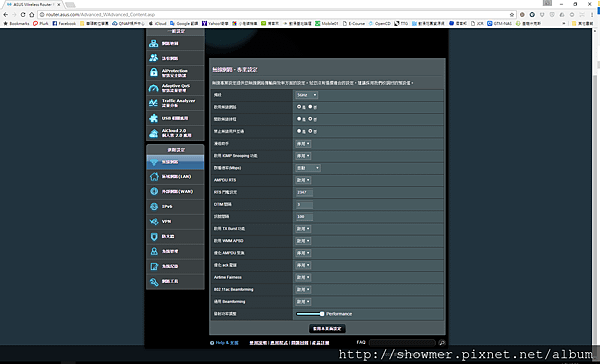Open Traffic Analyzer sidebar icon

click(x=153, y=103)
